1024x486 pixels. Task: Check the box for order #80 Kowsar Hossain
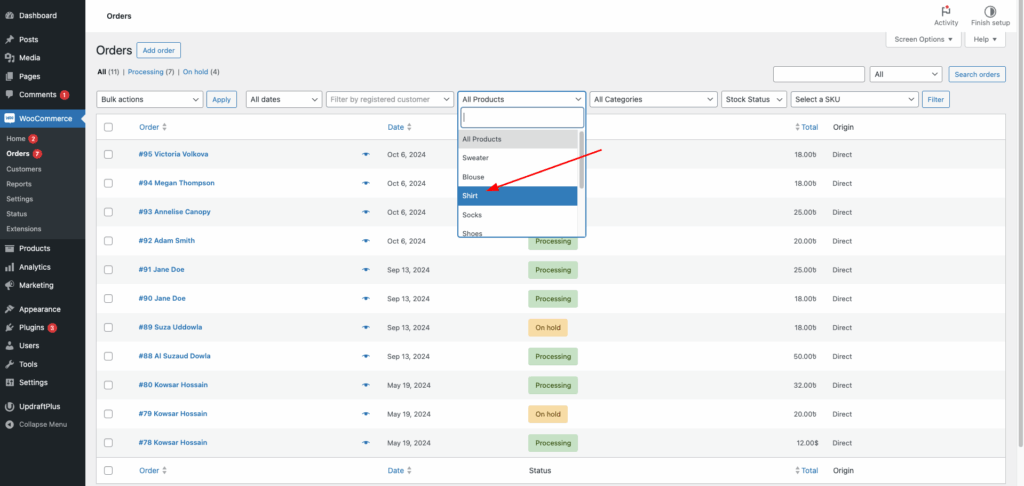(x=108, y=385)
